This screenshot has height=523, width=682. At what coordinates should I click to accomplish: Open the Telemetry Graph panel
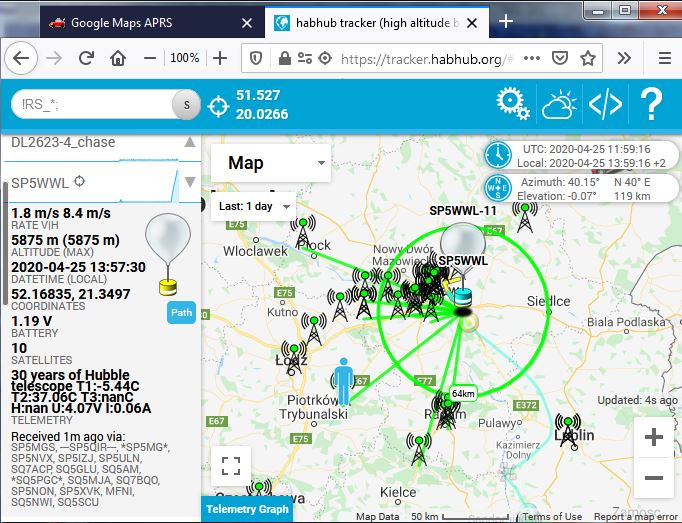tap(247, 509)
